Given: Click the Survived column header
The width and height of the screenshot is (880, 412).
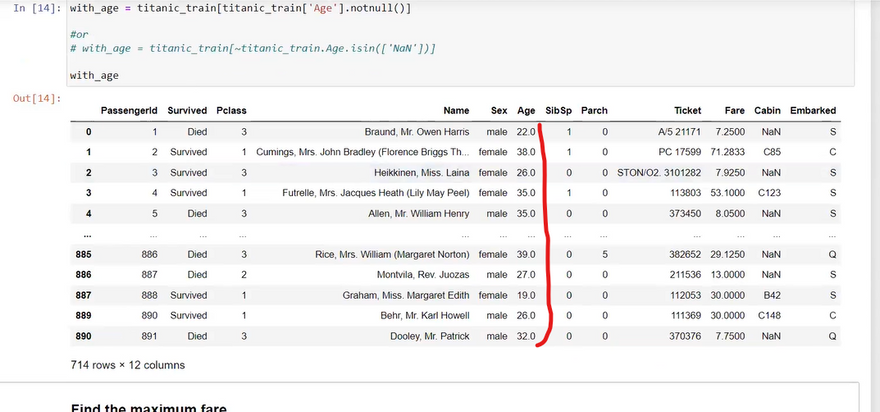Looking at the screenshot, I should pyautogui.click(x=187, y=111).
